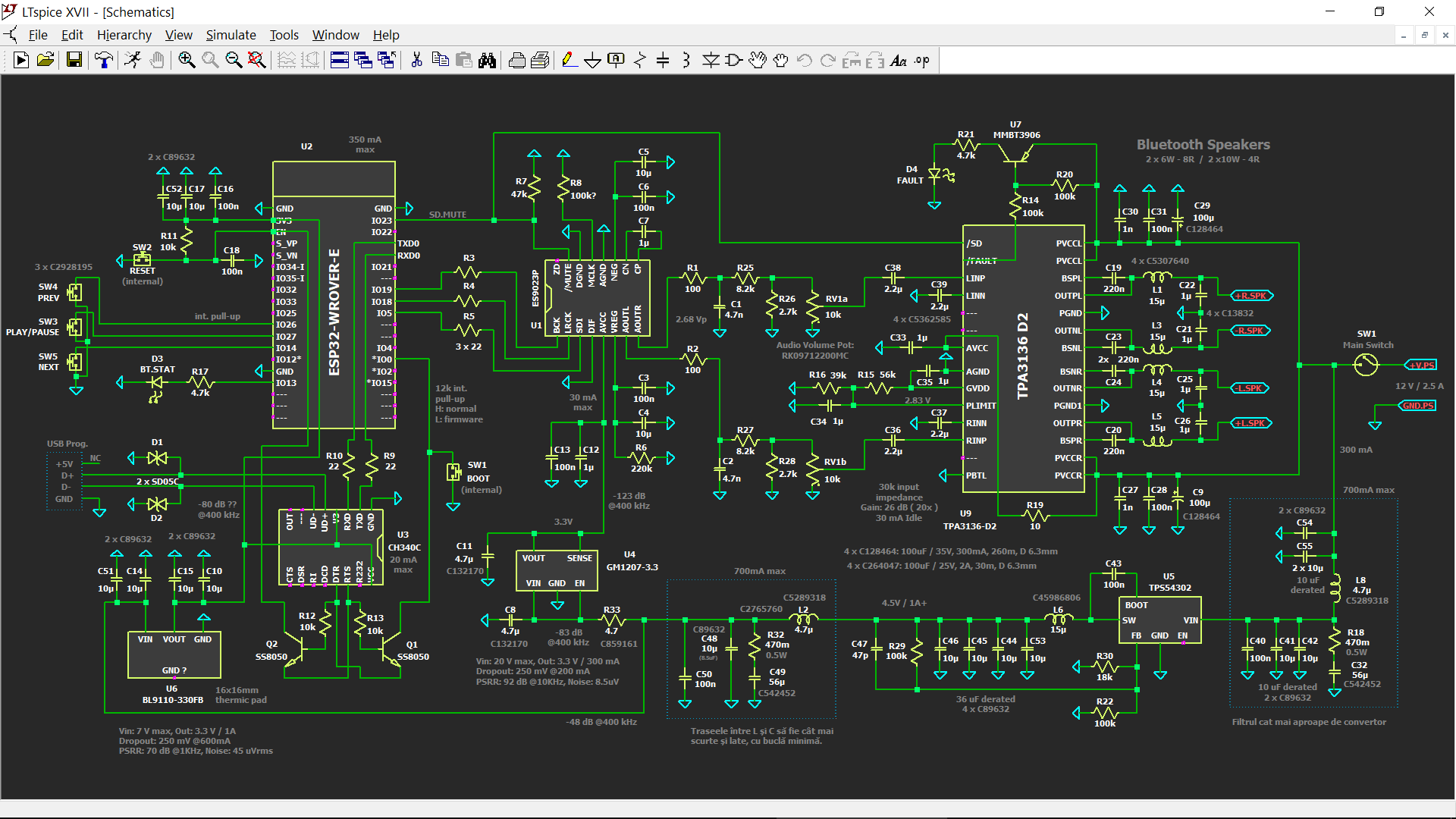The height and width of the screenshot is (819, 1456).
Task: Open the File menu
Action: pos(38,35)
